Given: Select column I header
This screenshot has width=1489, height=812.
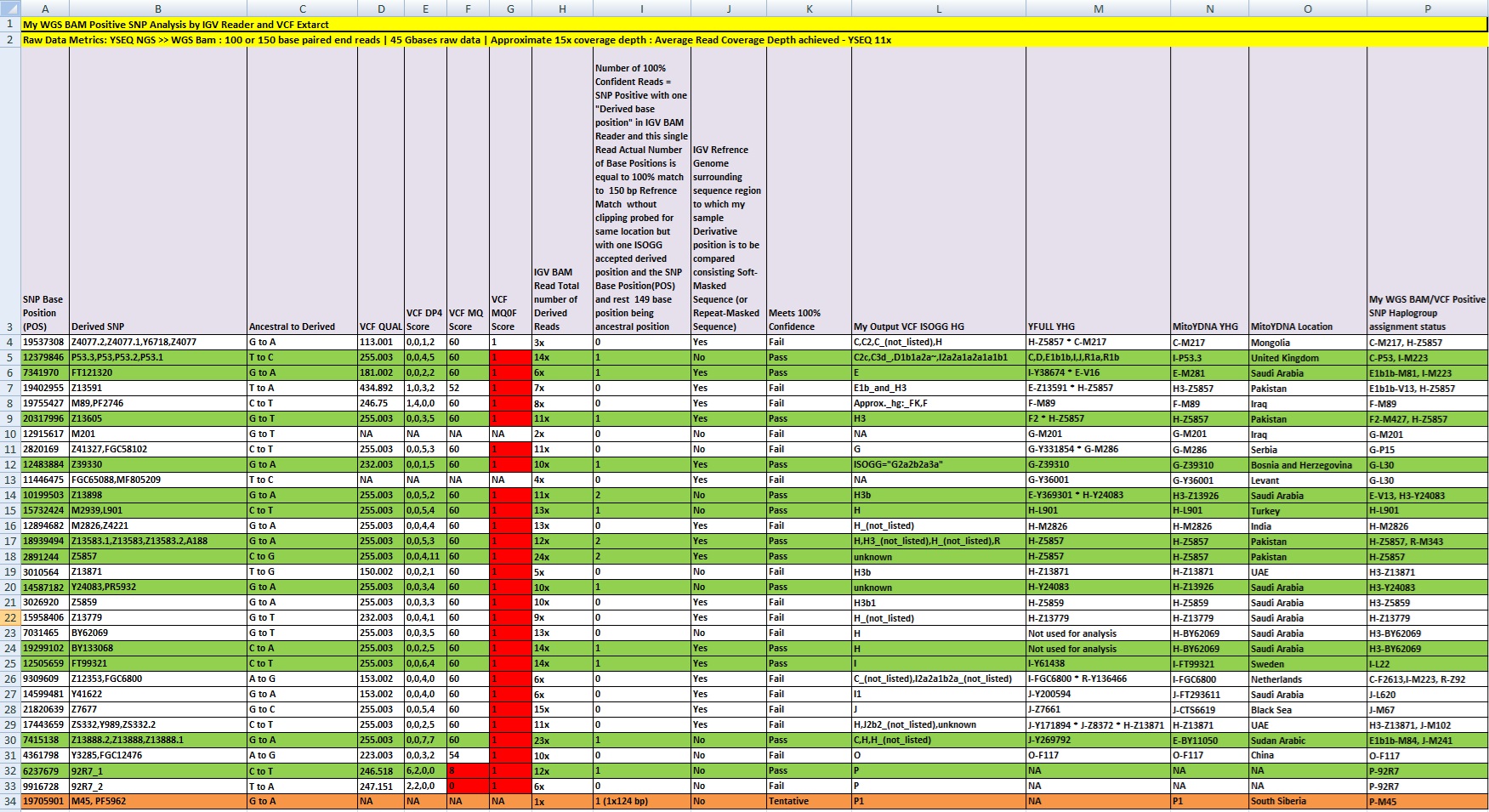Looking at the screenshot, I should point(642,9).
